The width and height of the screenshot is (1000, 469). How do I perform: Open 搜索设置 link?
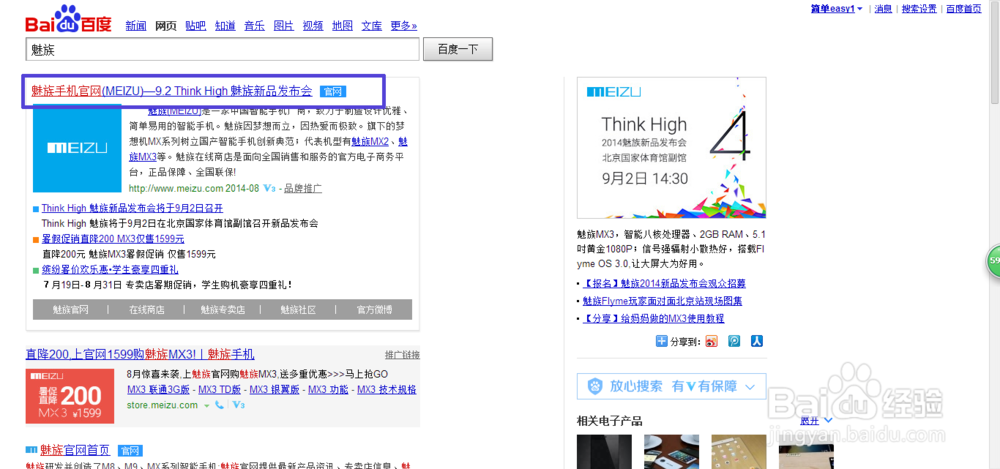[x=919, y=9]
